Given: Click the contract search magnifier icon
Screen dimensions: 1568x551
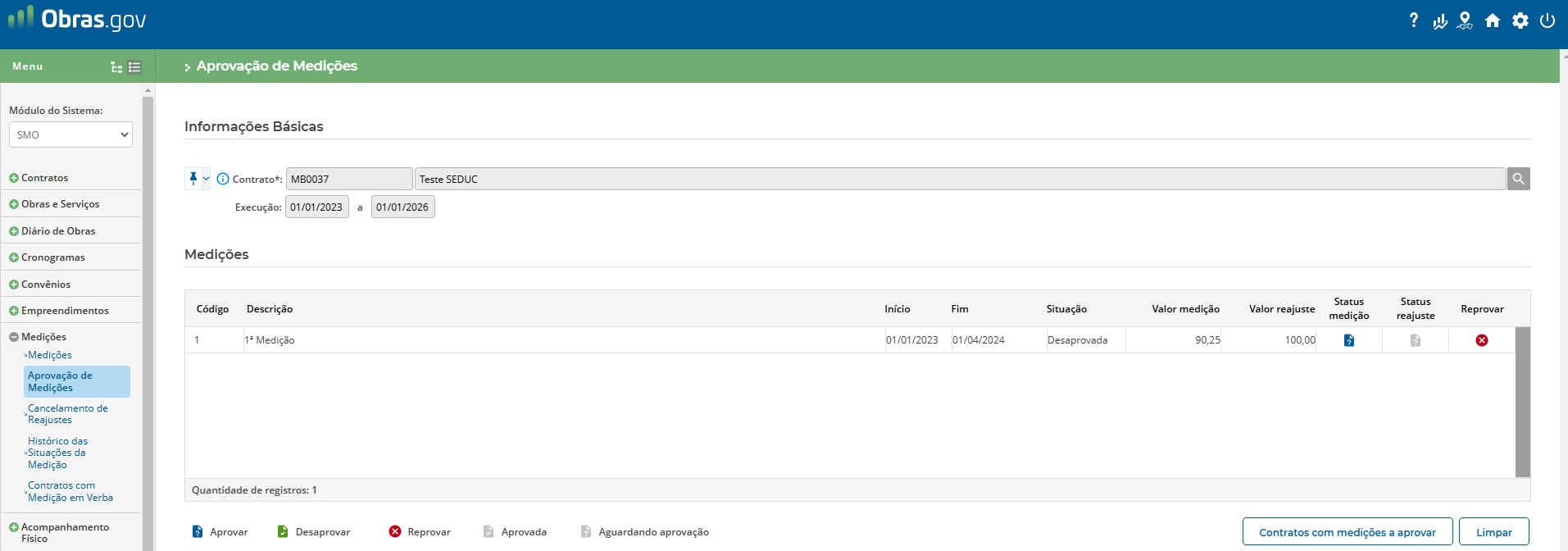Looking at the screenshot, I should pyautogui.click(x=1518, y=179).
